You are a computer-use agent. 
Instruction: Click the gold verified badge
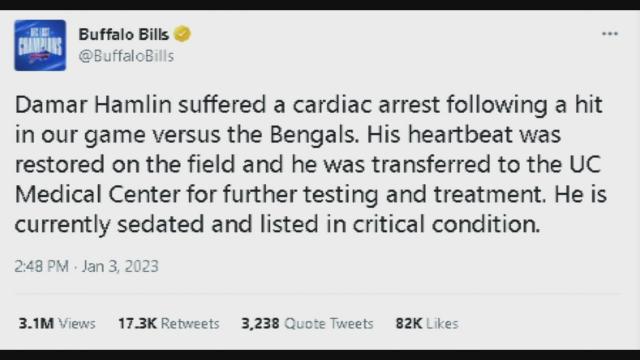point(182,34)
